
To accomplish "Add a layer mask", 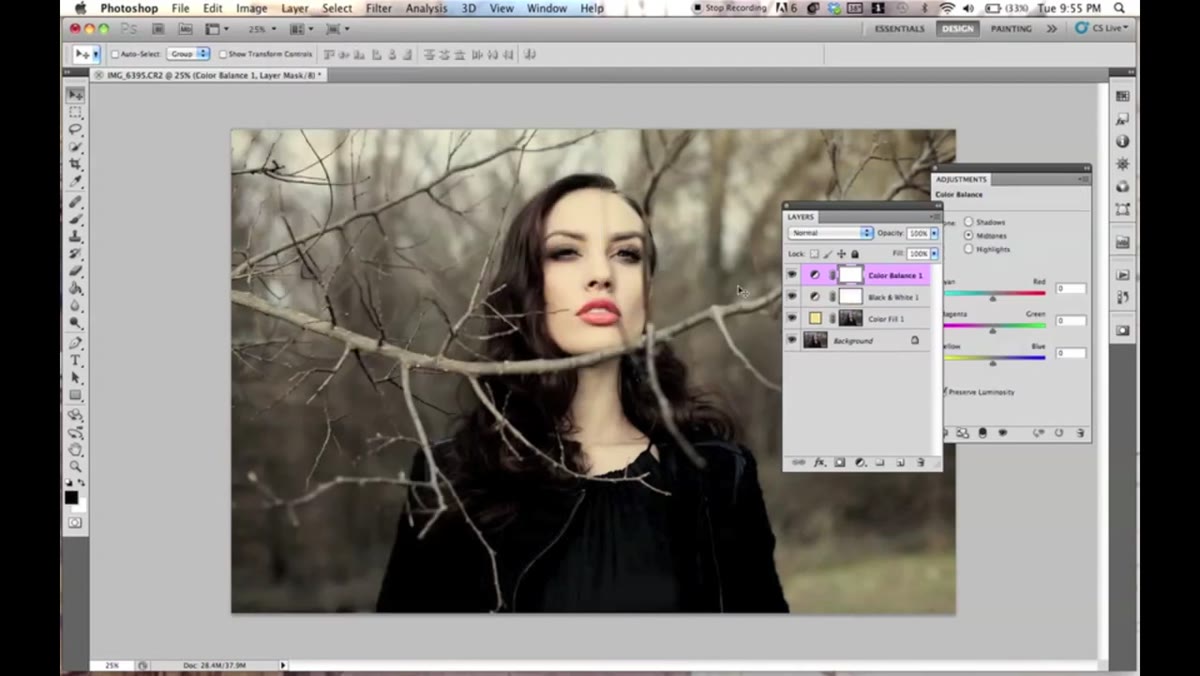I will pos(840,463).
